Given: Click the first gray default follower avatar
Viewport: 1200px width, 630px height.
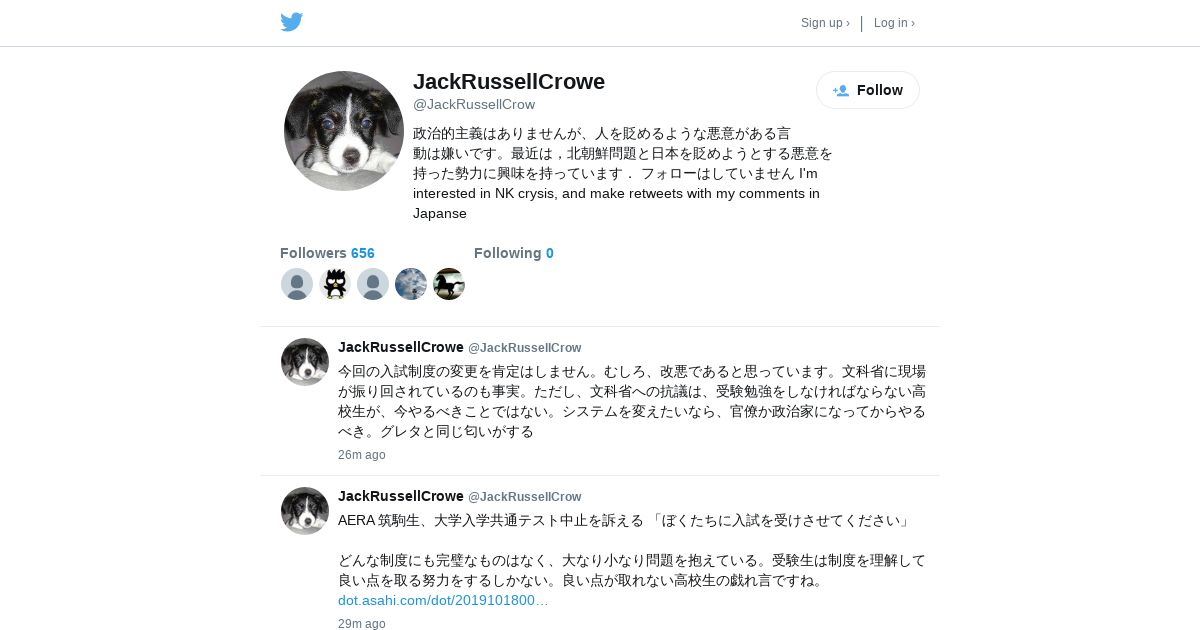Looking at the screenshot, I should point(297,284).
